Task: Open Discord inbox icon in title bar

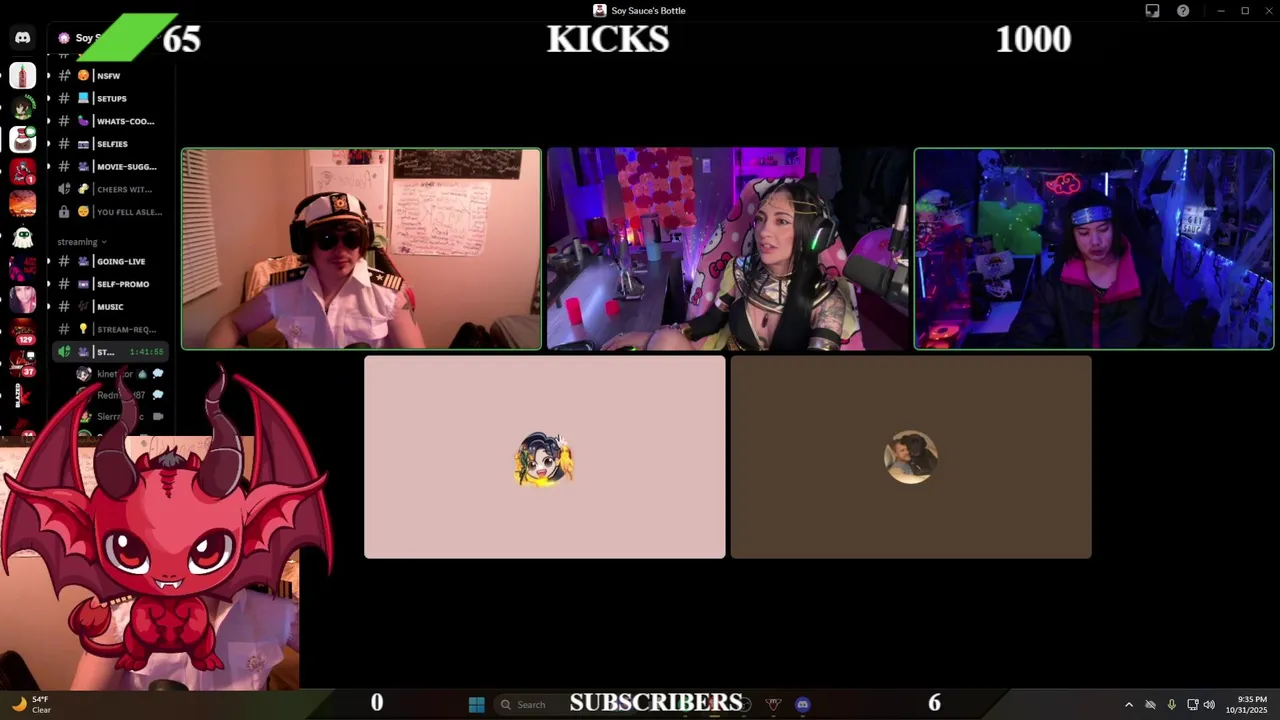Action: 1152,11
